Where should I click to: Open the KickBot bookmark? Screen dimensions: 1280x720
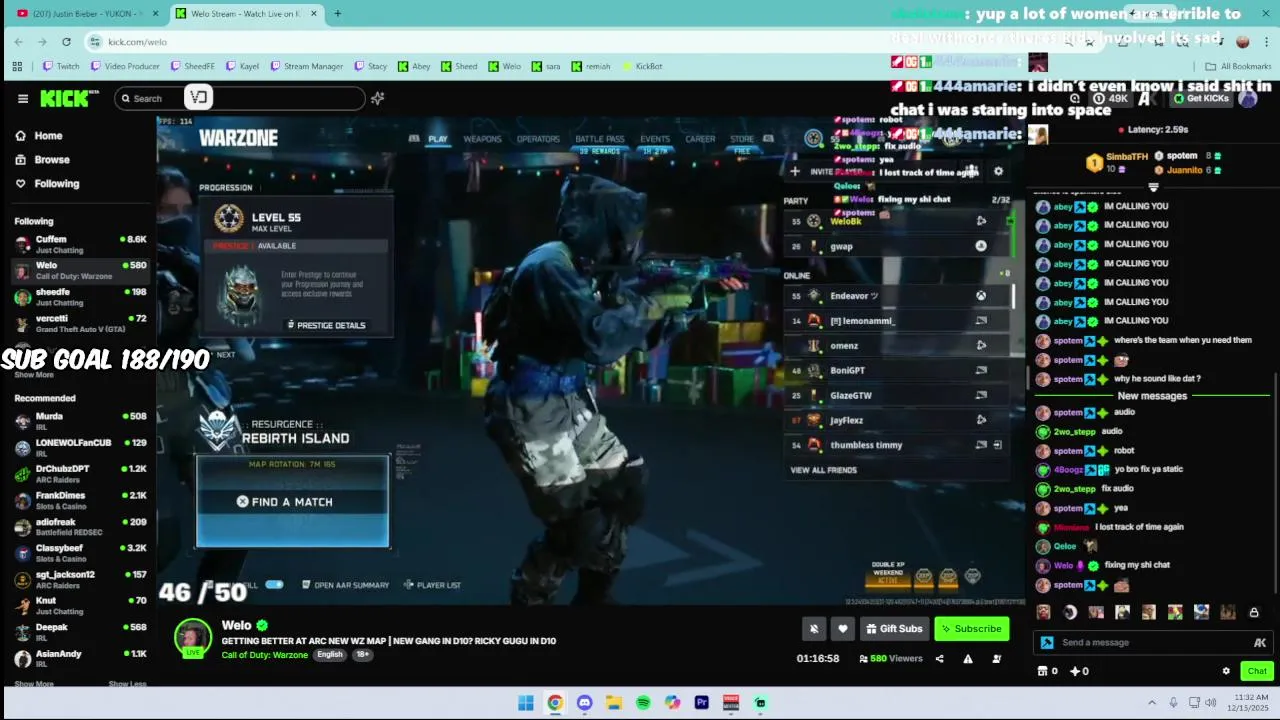pos(642,66)
